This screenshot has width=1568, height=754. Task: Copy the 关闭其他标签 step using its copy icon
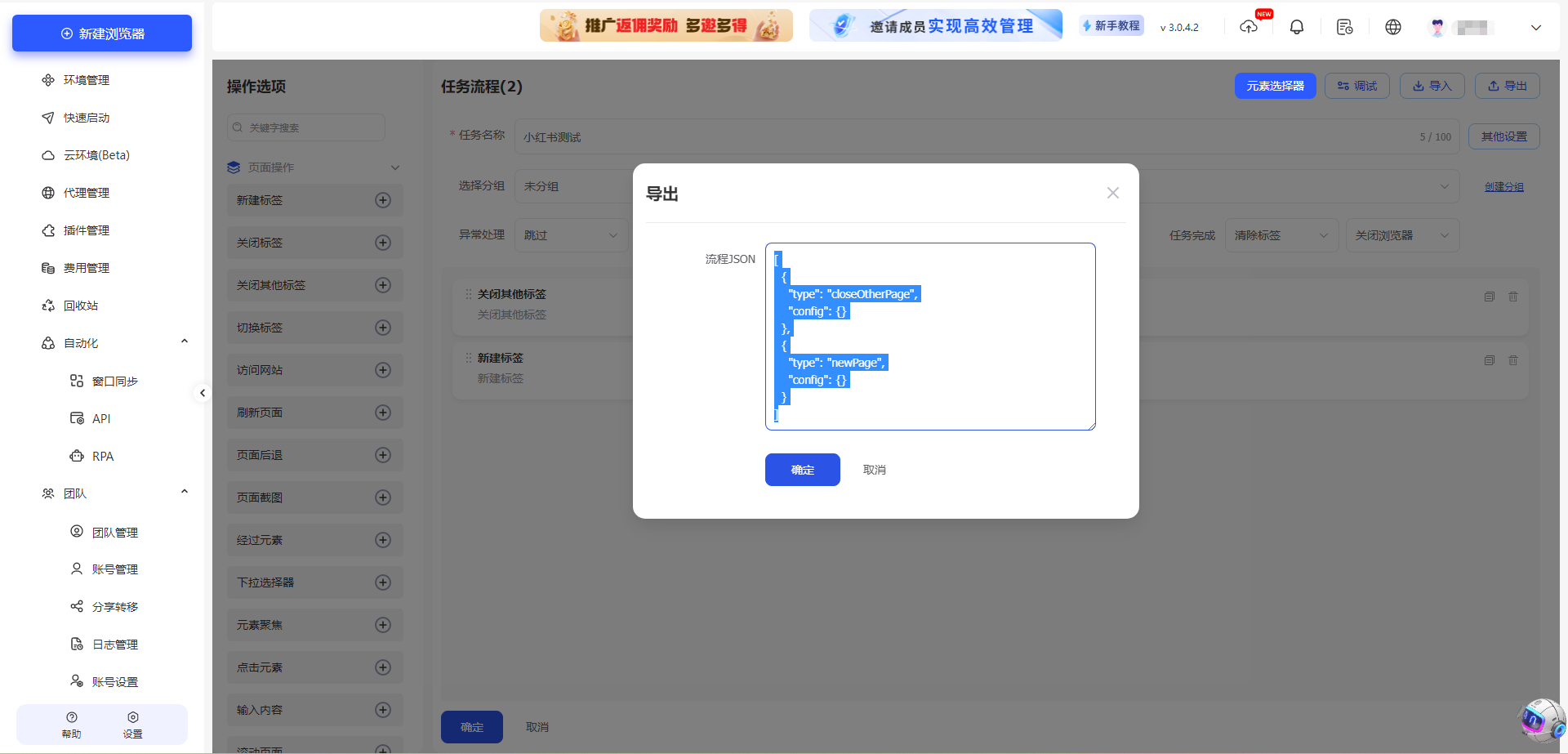1490,297
